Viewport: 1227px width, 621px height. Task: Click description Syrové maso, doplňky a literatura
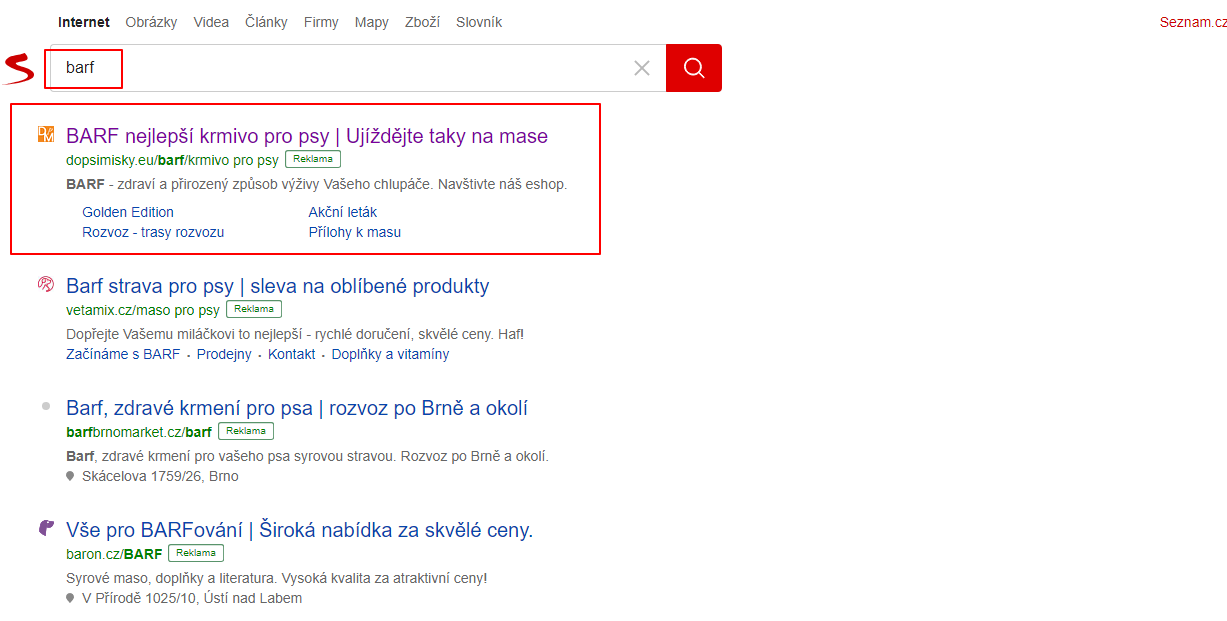tap(277, 578)
